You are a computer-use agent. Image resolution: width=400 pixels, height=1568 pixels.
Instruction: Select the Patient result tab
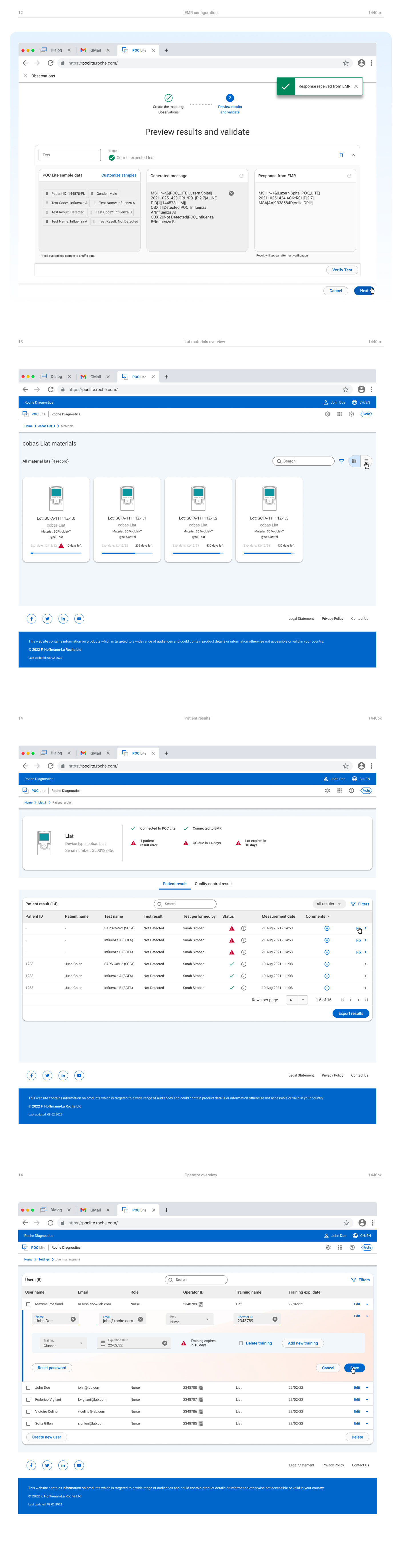(175, 884)
